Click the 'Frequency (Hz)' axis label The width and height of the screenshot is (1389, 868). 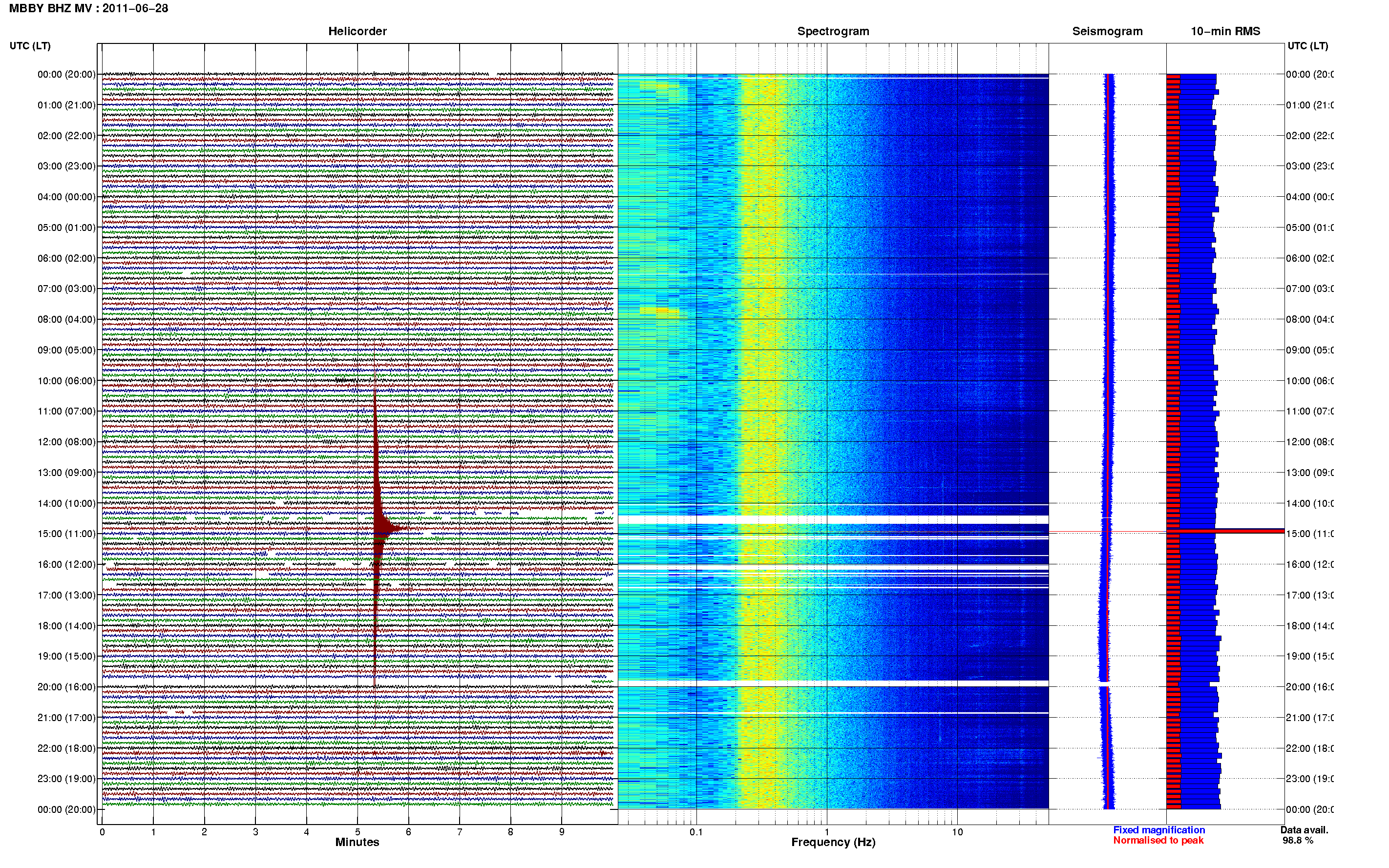click(x=833, y=843)
